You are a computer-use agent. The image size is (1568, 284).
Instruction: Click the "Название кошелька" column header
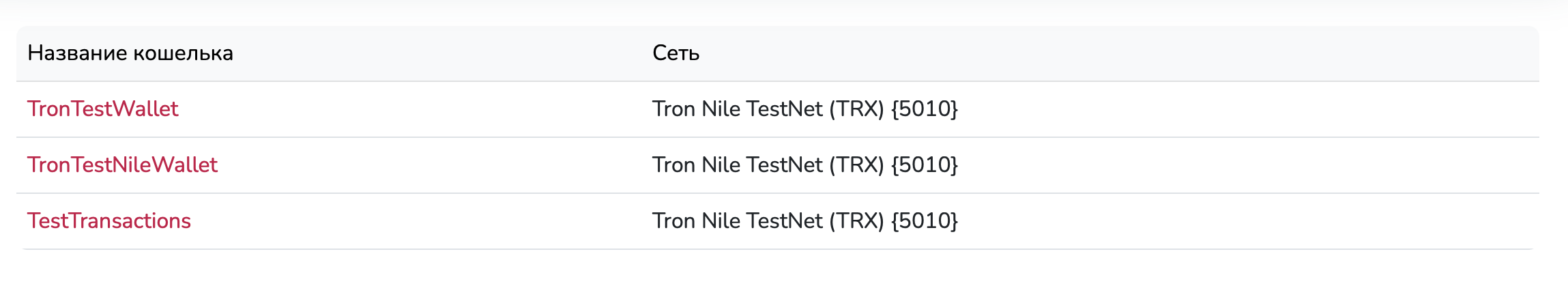coord(130,53)
